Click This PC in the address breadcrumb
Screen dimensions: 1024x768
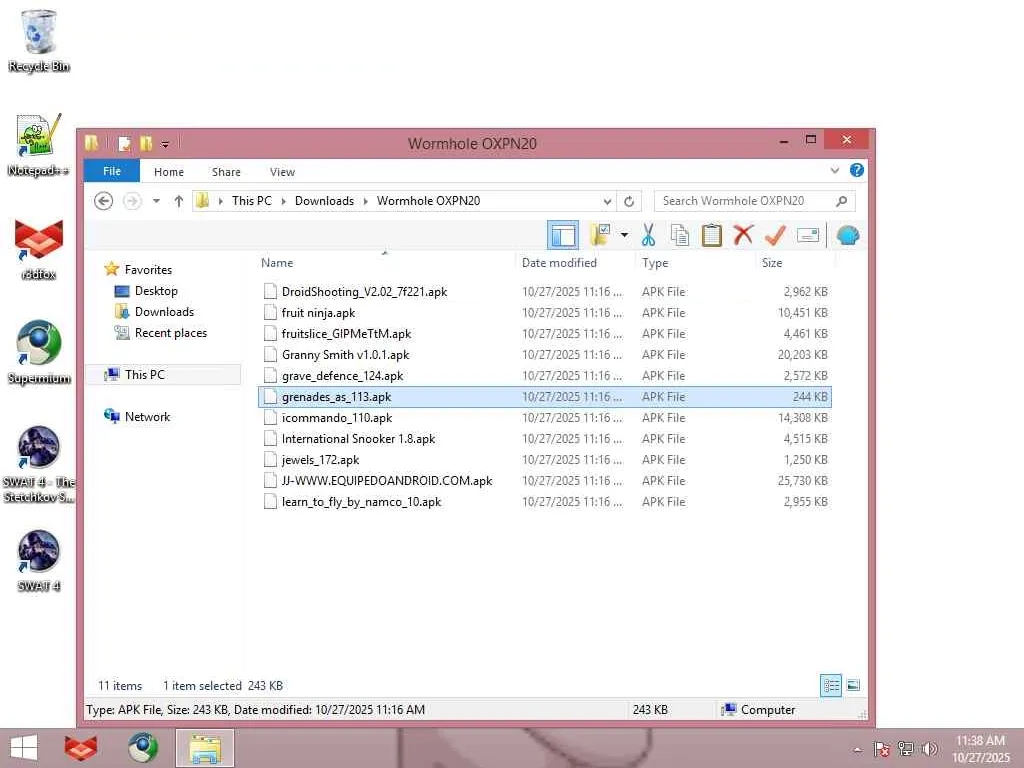[251, 201]
